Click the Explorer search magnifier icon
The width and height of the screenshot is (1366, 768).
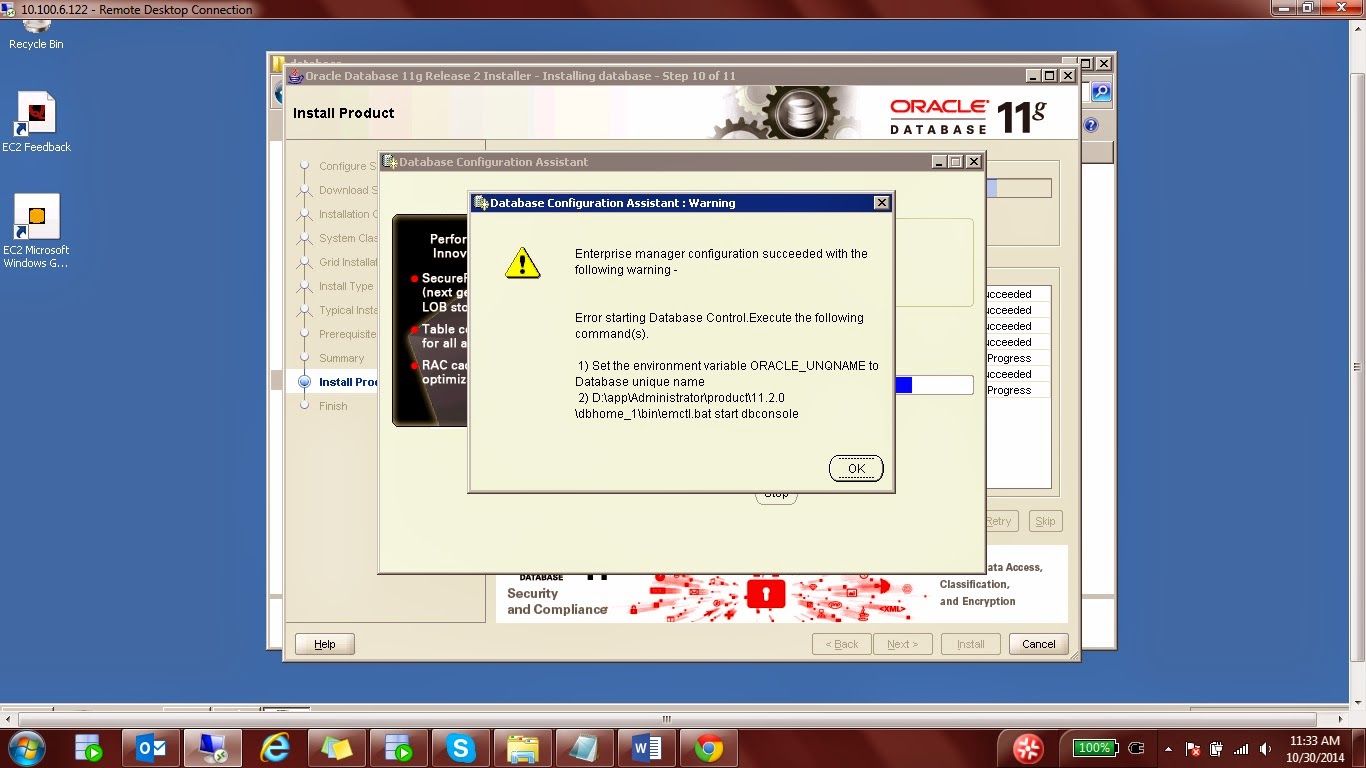pos(1100,92)
